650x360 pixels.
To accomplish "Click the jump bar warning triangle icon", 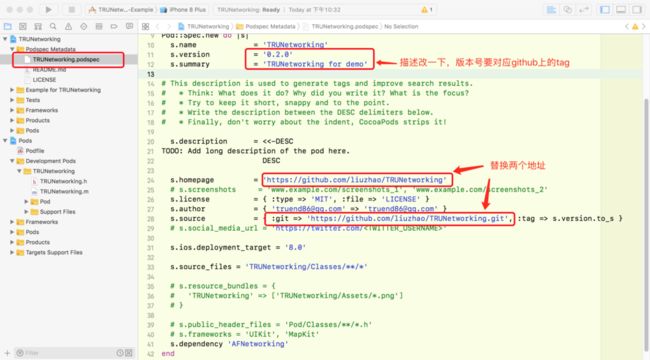I will coord(635,27).
